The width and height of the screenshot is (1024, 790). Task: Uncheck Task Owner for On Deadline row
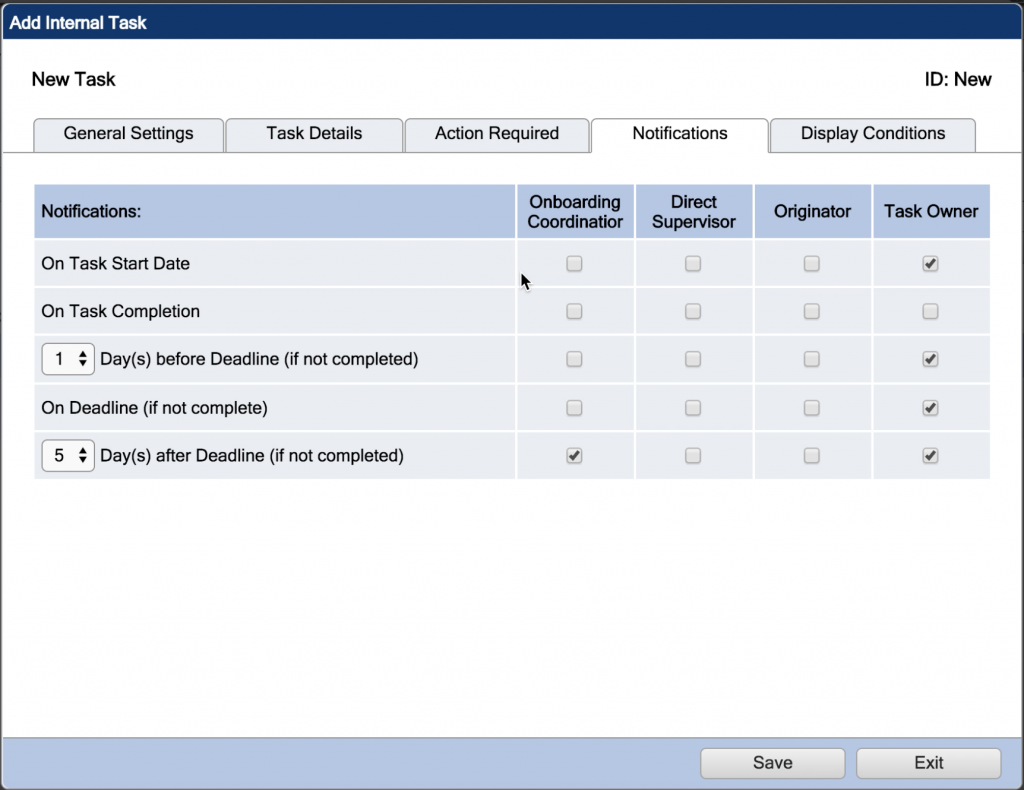[x=930, y=407]
